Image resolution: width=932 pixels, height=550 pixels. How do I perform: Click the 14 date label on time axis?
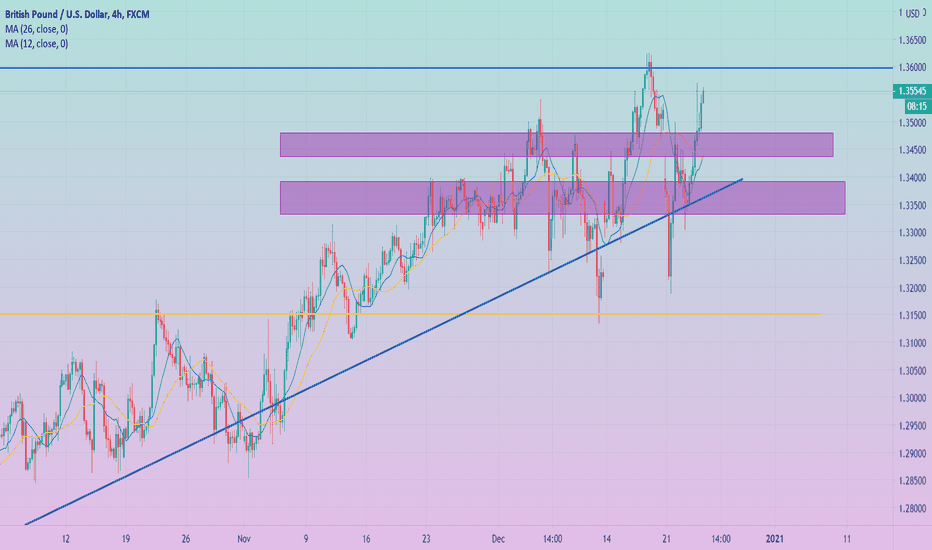click(x=606, y=539)
